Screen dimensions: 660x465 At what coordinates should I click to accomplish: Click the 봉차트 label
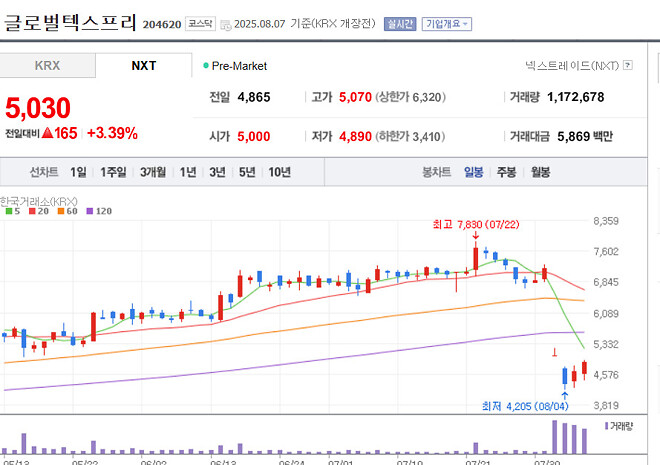click(x=436, y=172)
